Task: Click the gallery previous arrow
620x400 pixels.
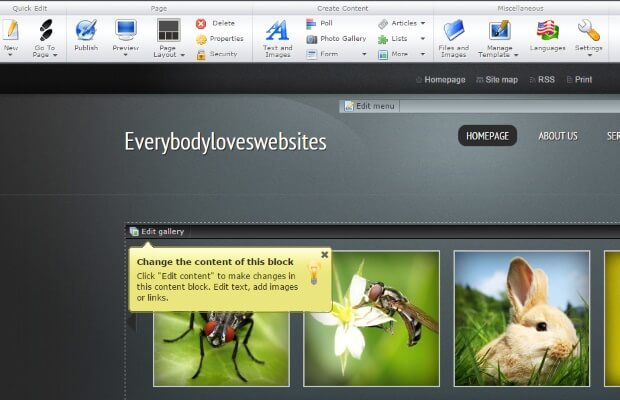Action: coord(132,321)
